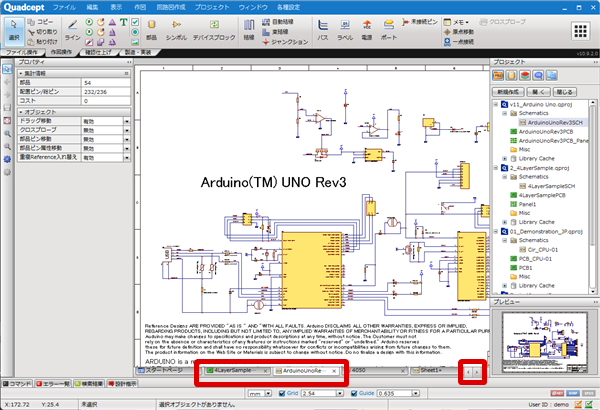Click the blue gear icon in left sidebar
Screen dimensions: 600x410
click(7, 159)
